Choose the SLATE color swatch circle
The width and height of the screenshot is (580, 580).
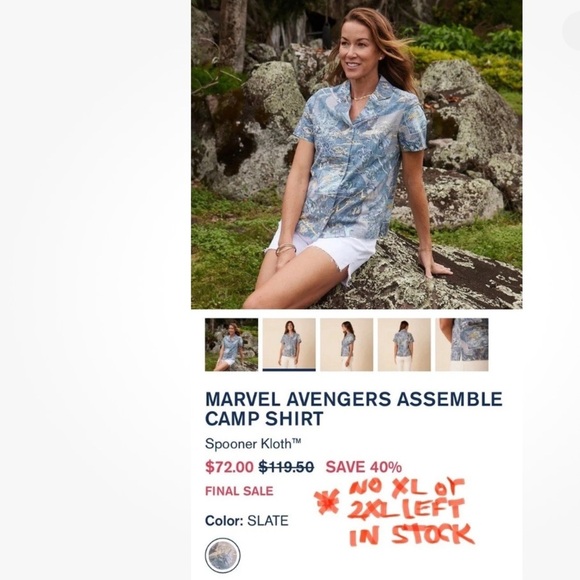[223, 556]
